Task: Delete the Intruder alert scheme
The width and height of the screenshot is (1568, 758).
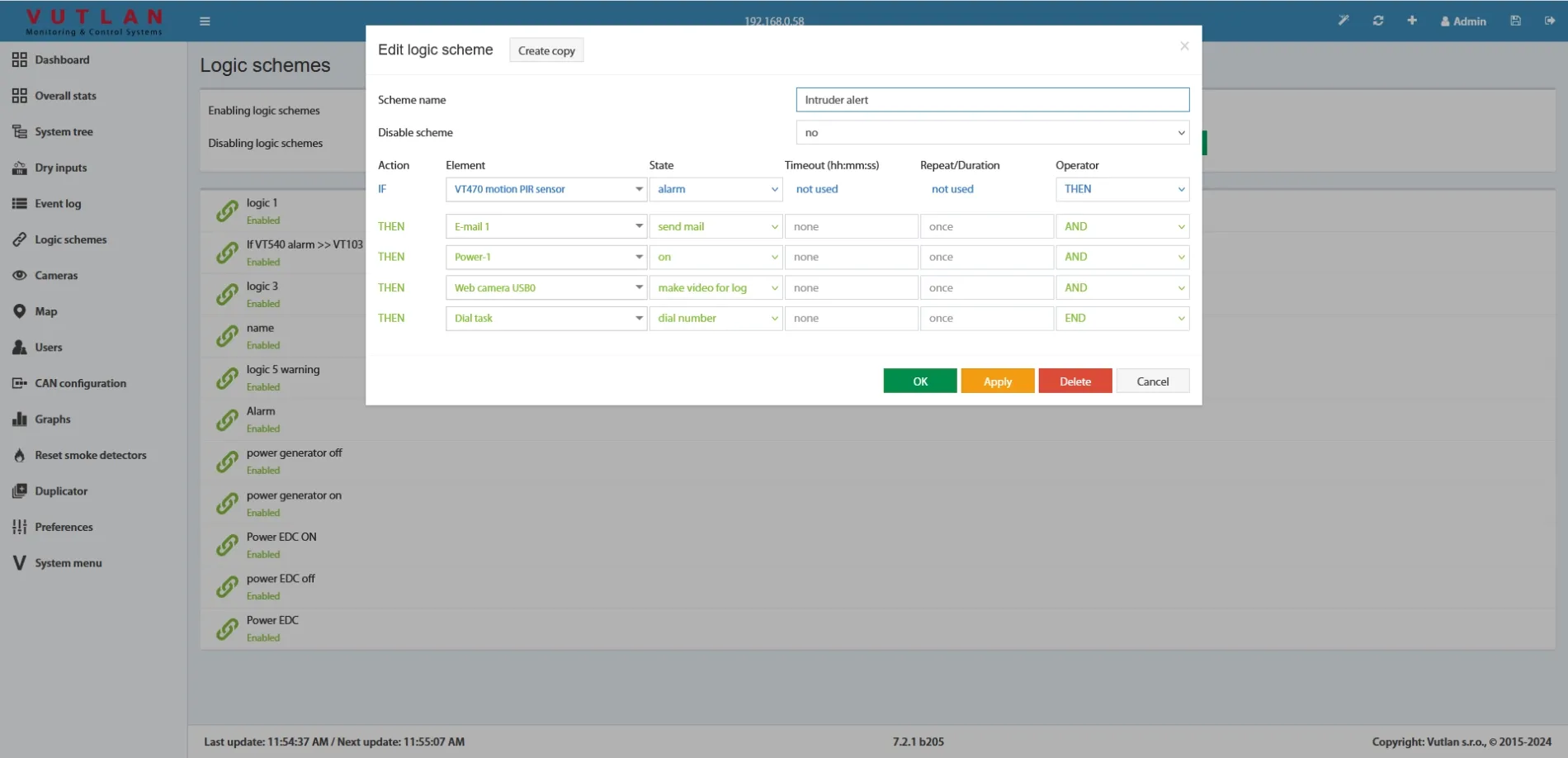Action: [1074, 381]
